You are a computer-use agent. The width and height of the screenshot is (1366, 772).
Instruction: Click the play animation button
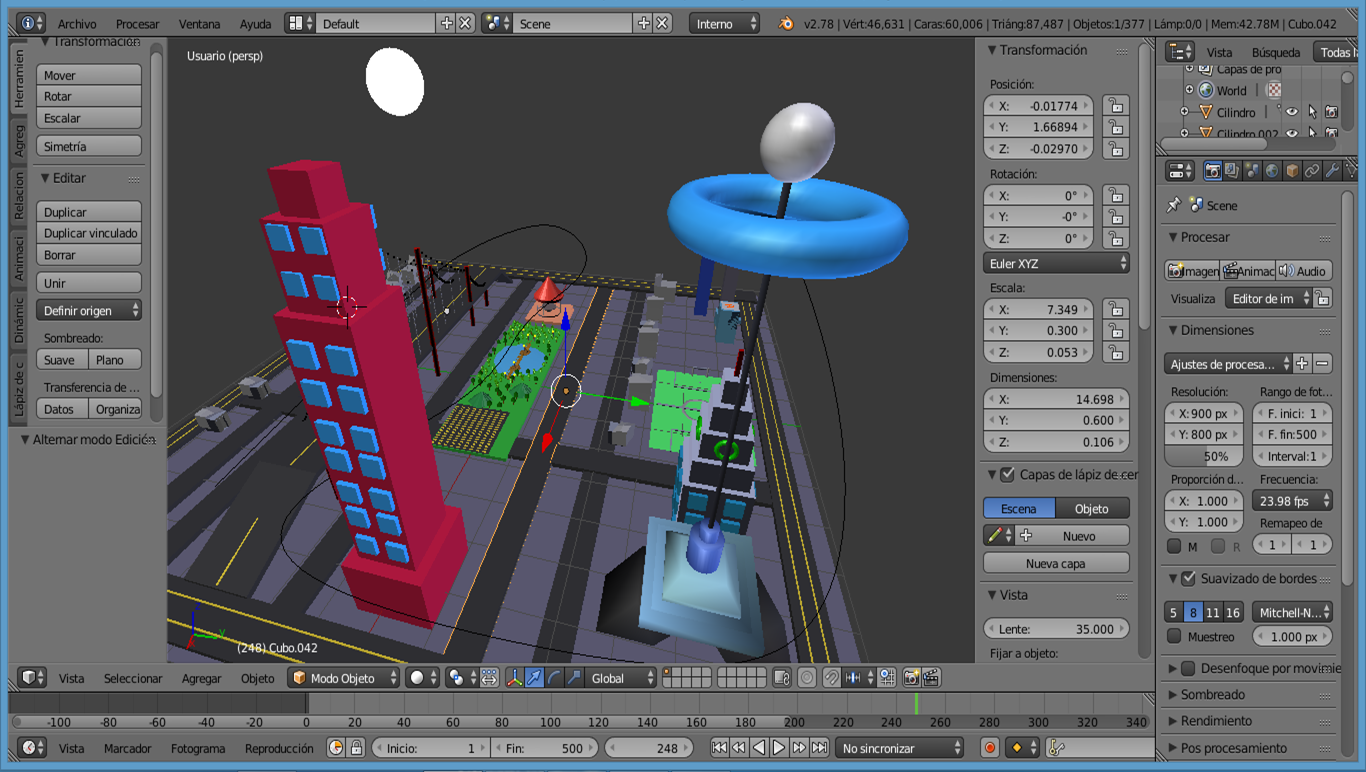pos(779,748)
